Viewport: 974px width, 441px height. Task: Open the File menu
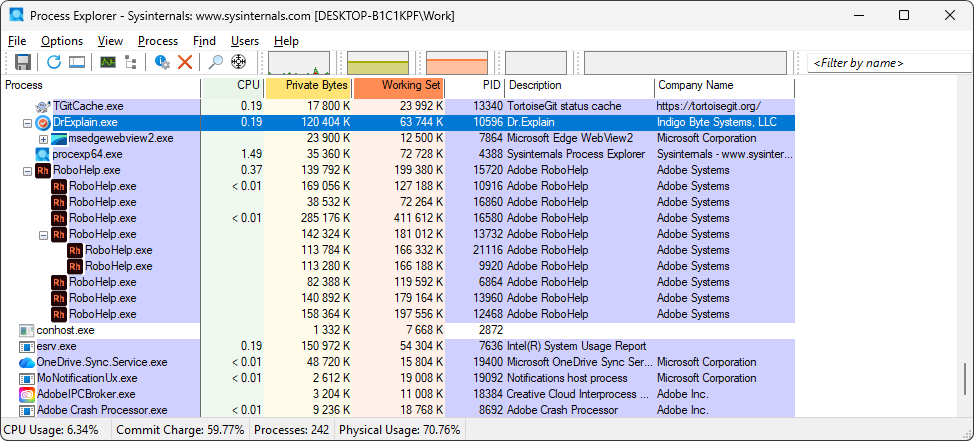click(x=17, y=41)
